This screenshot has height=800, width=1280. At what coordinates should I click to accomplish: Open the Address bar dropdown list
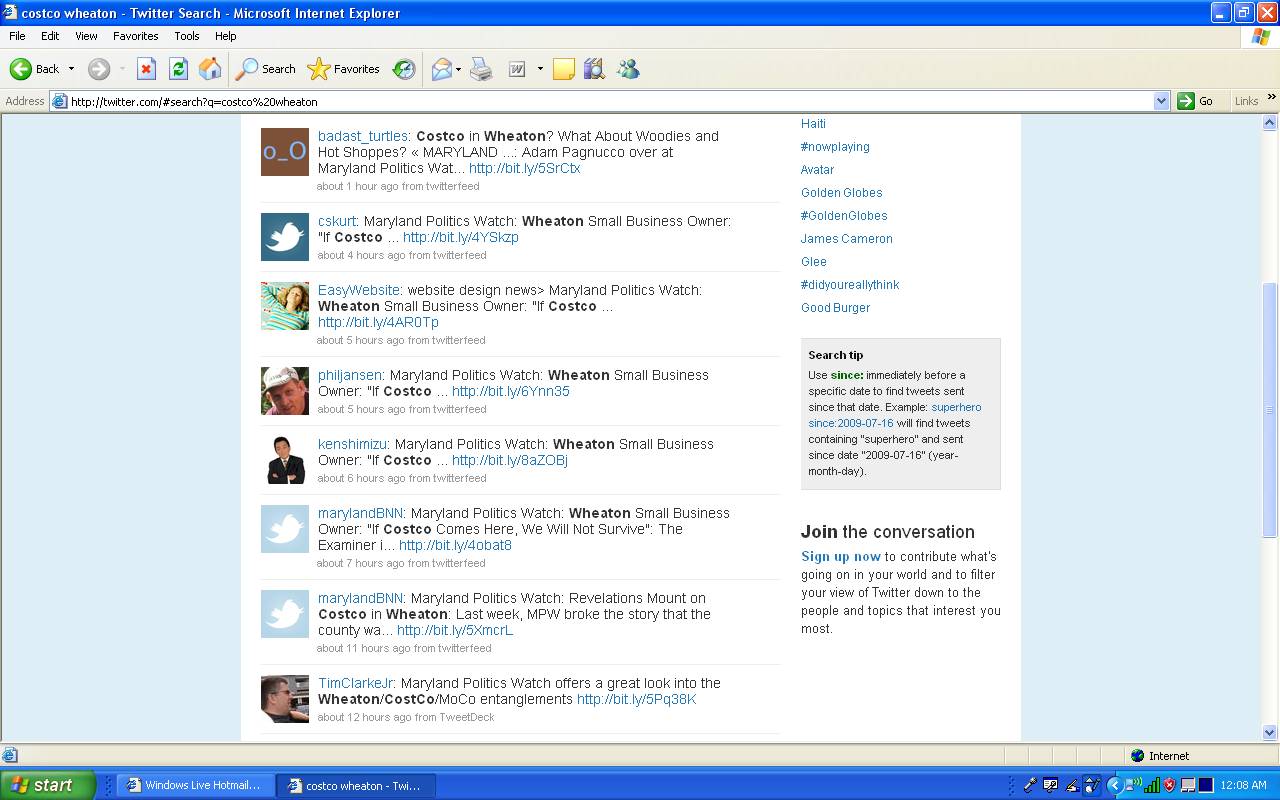[x=1161, y=101]
